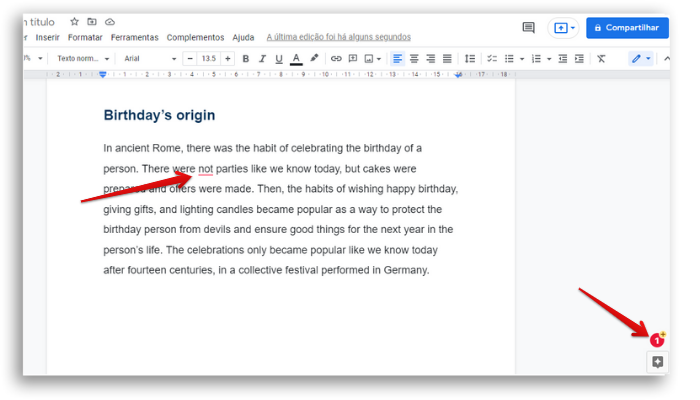Screen dimensions: 700x400
Task: Add a comment with toolbar icon
Action: [353, 58]
